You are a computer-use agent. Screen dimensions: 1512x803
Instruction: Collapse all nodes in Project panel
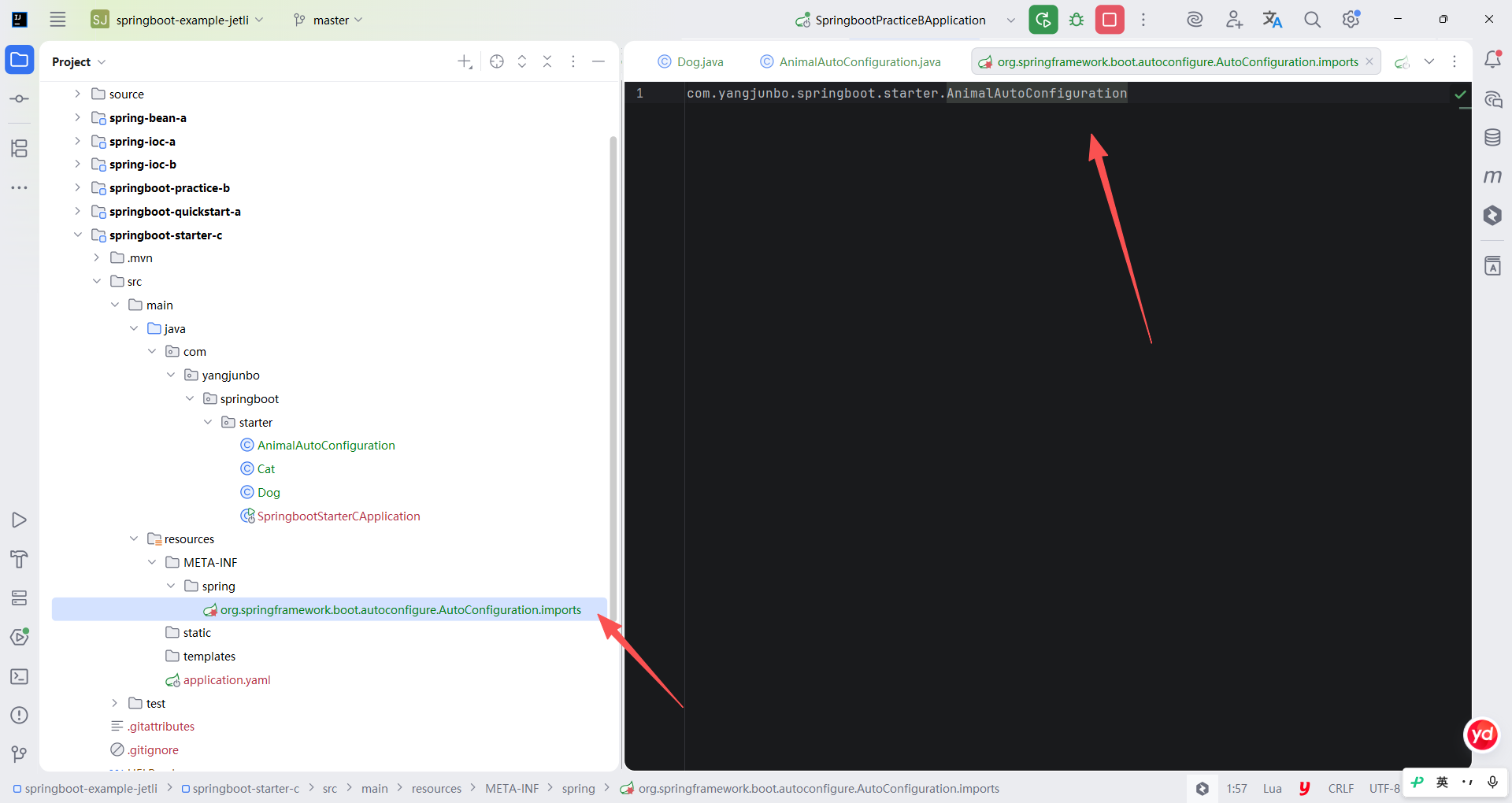click(x=547, y=61)
